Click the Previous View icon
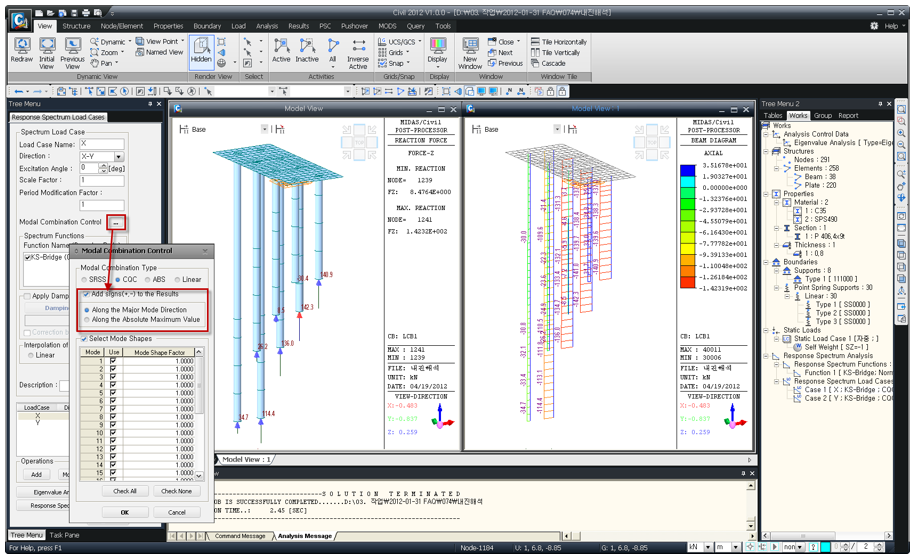The image size is (915, 559). [72, 46]
